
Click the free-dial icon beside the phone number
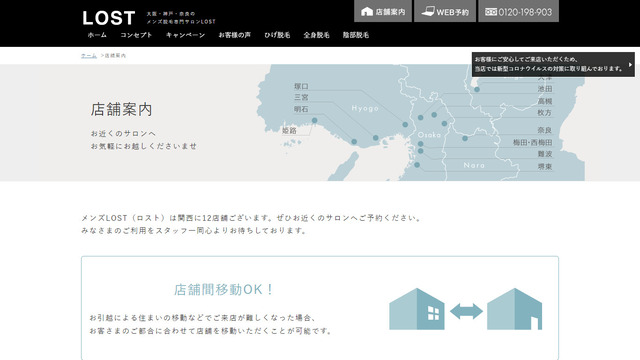pos(491,12)
